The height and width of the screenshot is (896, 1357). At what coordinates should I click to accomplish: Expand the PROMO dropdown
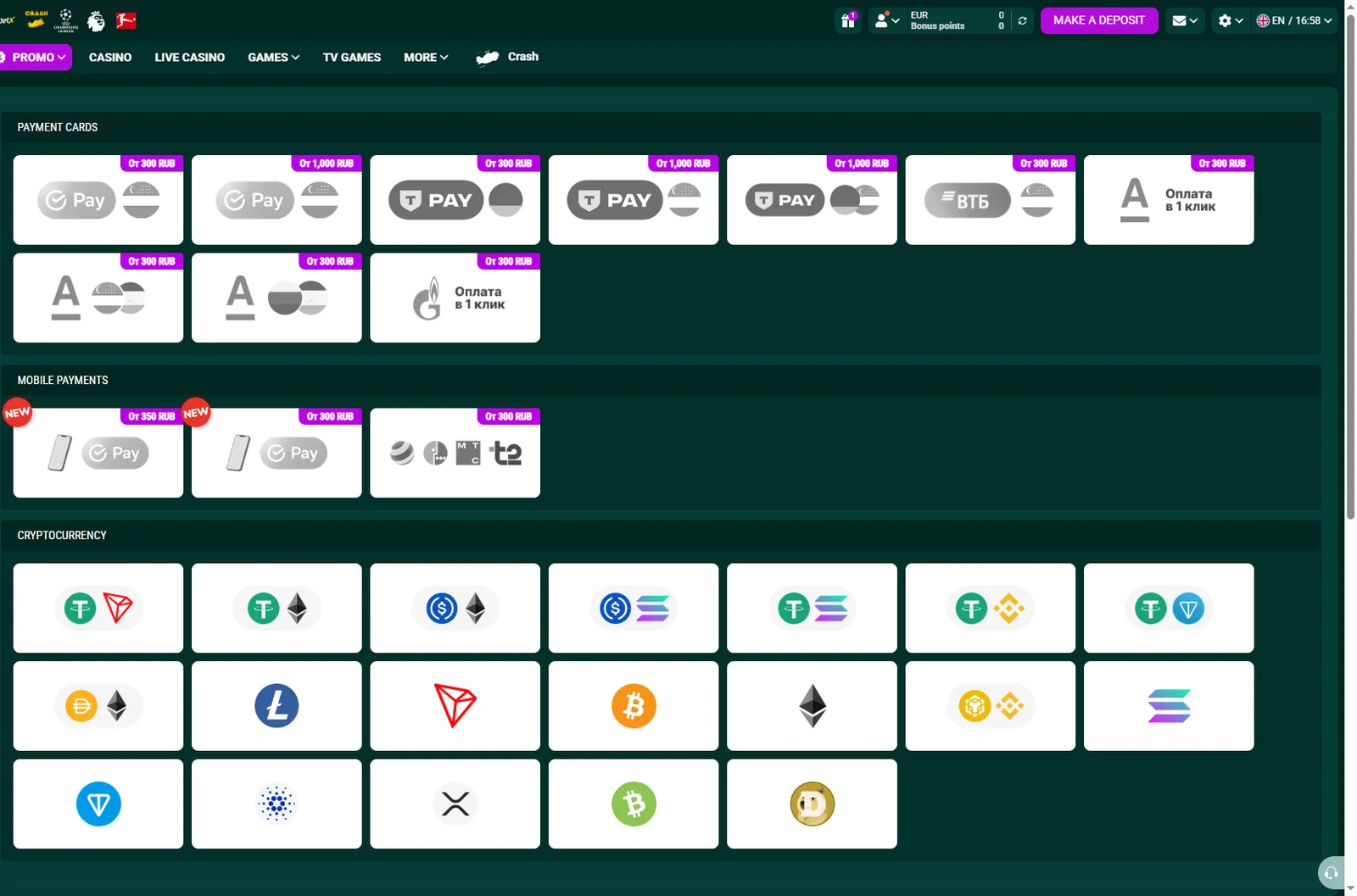35,57
